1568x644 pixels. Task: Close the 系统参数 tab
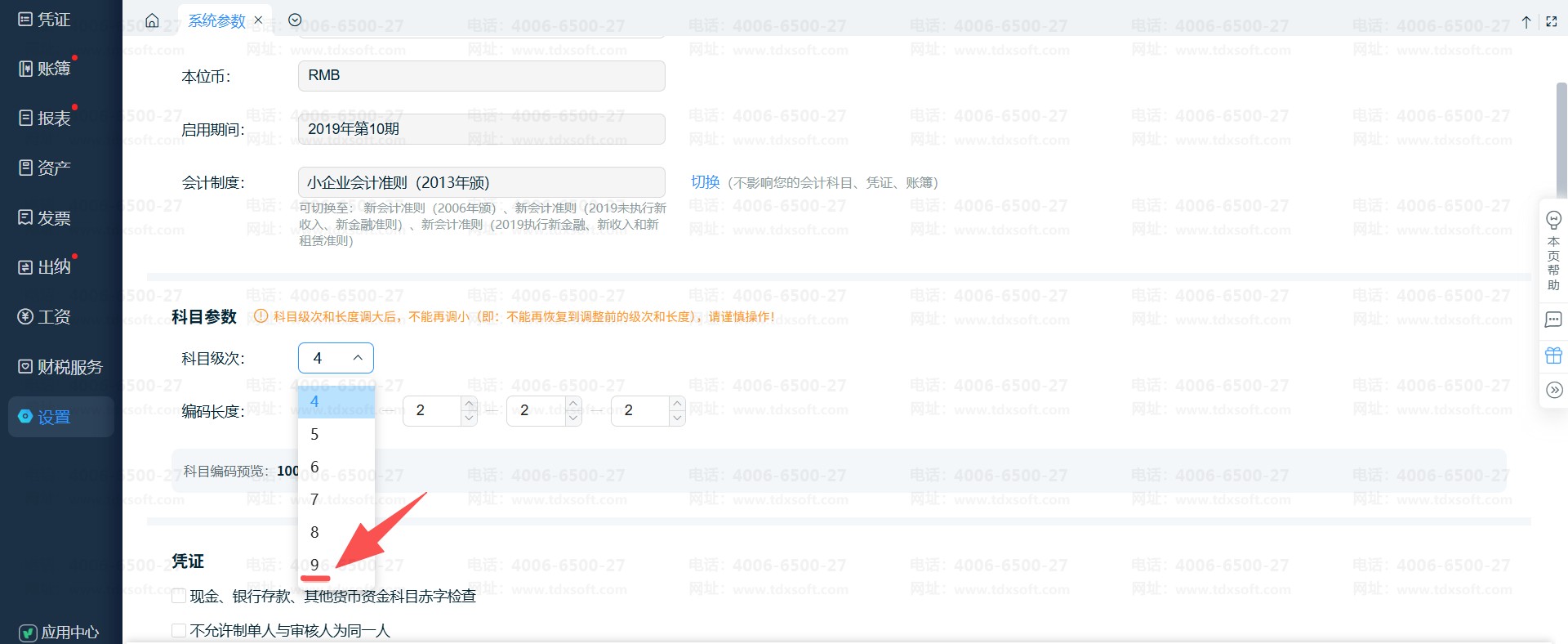(258, 20)
